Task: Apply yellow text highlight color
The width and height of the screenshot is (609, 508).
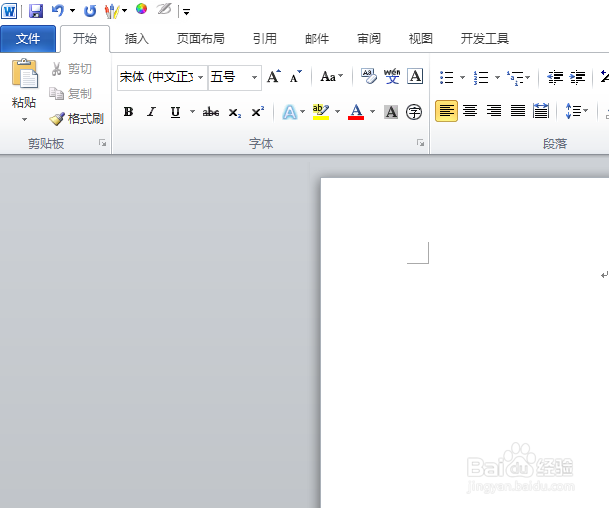Action: [321, 112]
